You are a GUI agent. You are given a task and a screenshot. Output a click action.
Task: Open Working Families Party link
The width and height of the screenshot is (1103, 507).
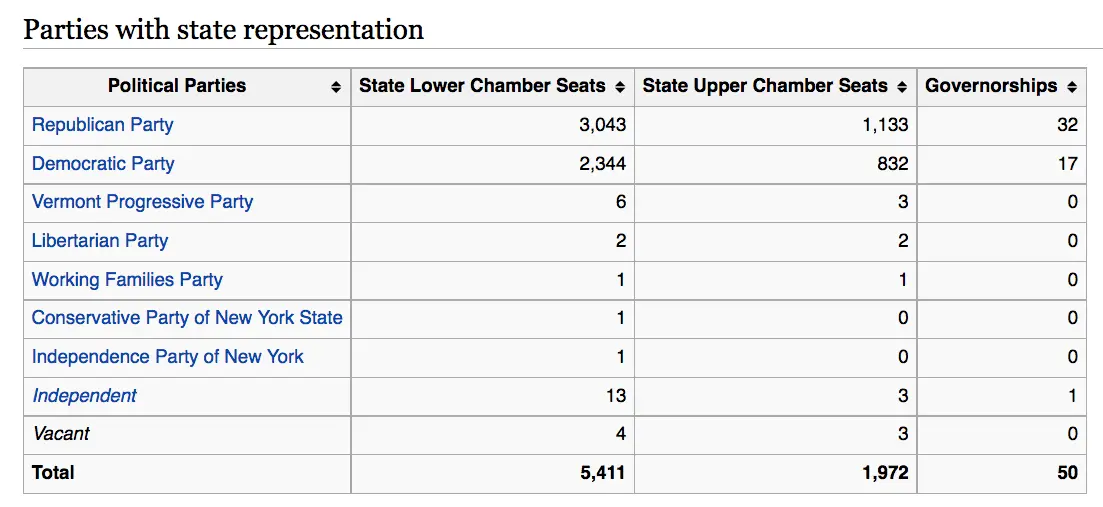[x=127, y=280]
